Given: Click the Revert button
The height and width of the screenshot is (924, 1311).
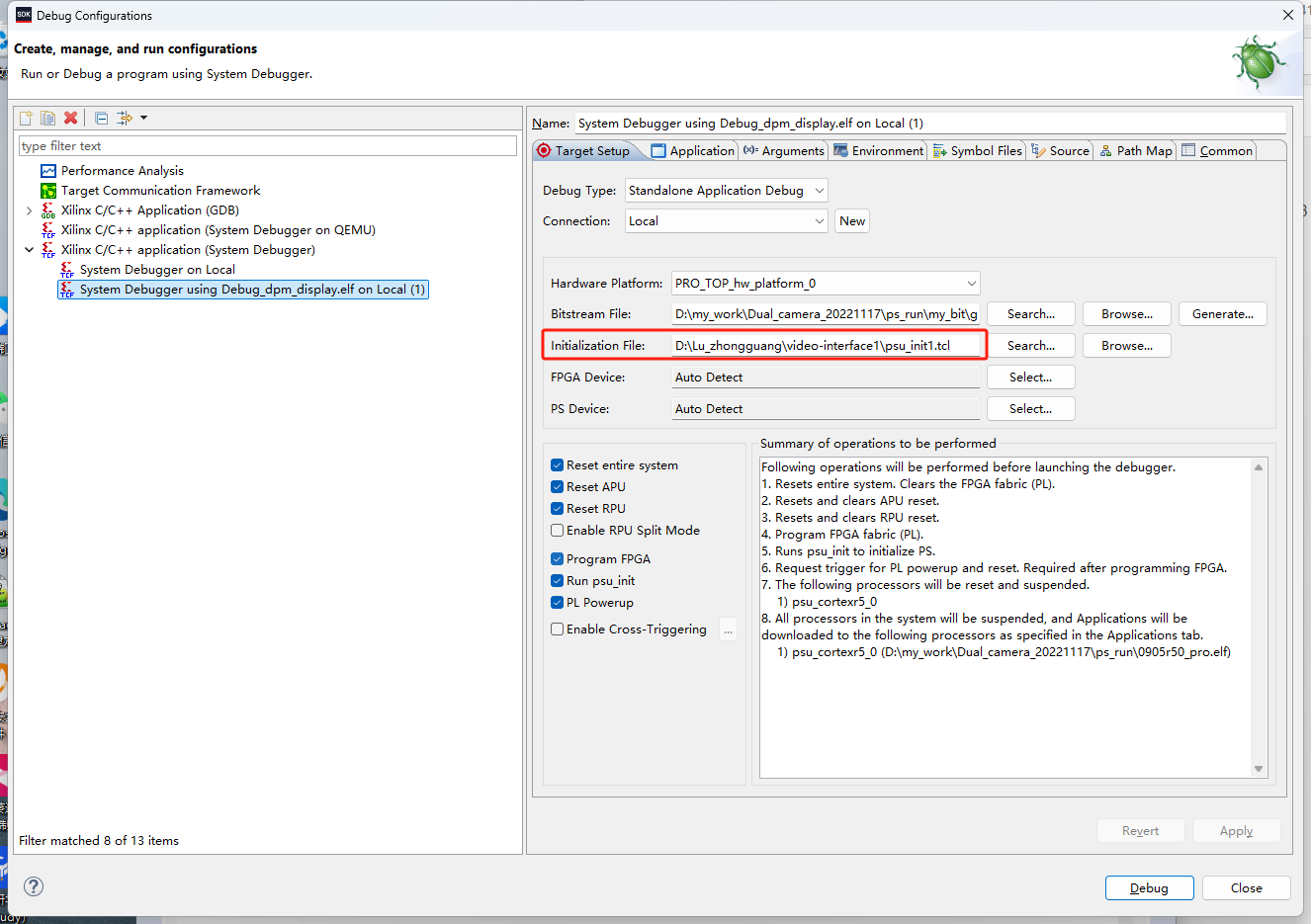Looking at the screenshot, I should [x=1140, y=831].
